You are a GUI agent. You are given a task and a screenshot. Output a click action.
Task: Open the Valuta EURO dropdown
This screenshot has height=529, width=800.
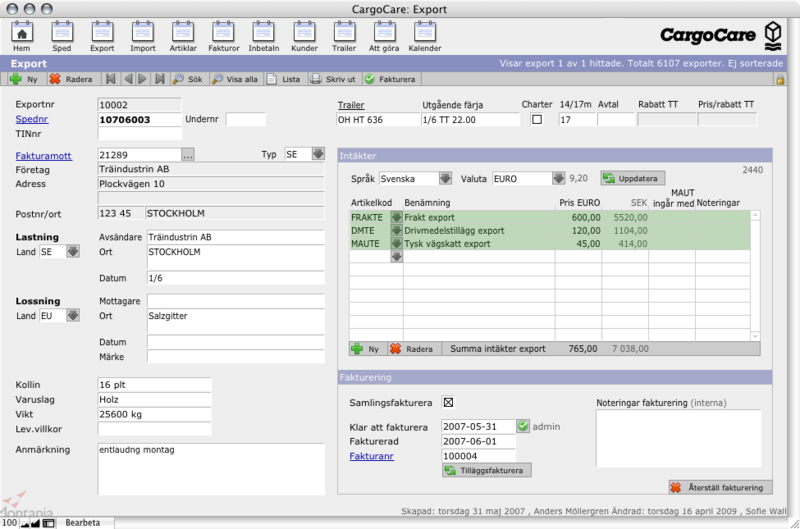559,179
